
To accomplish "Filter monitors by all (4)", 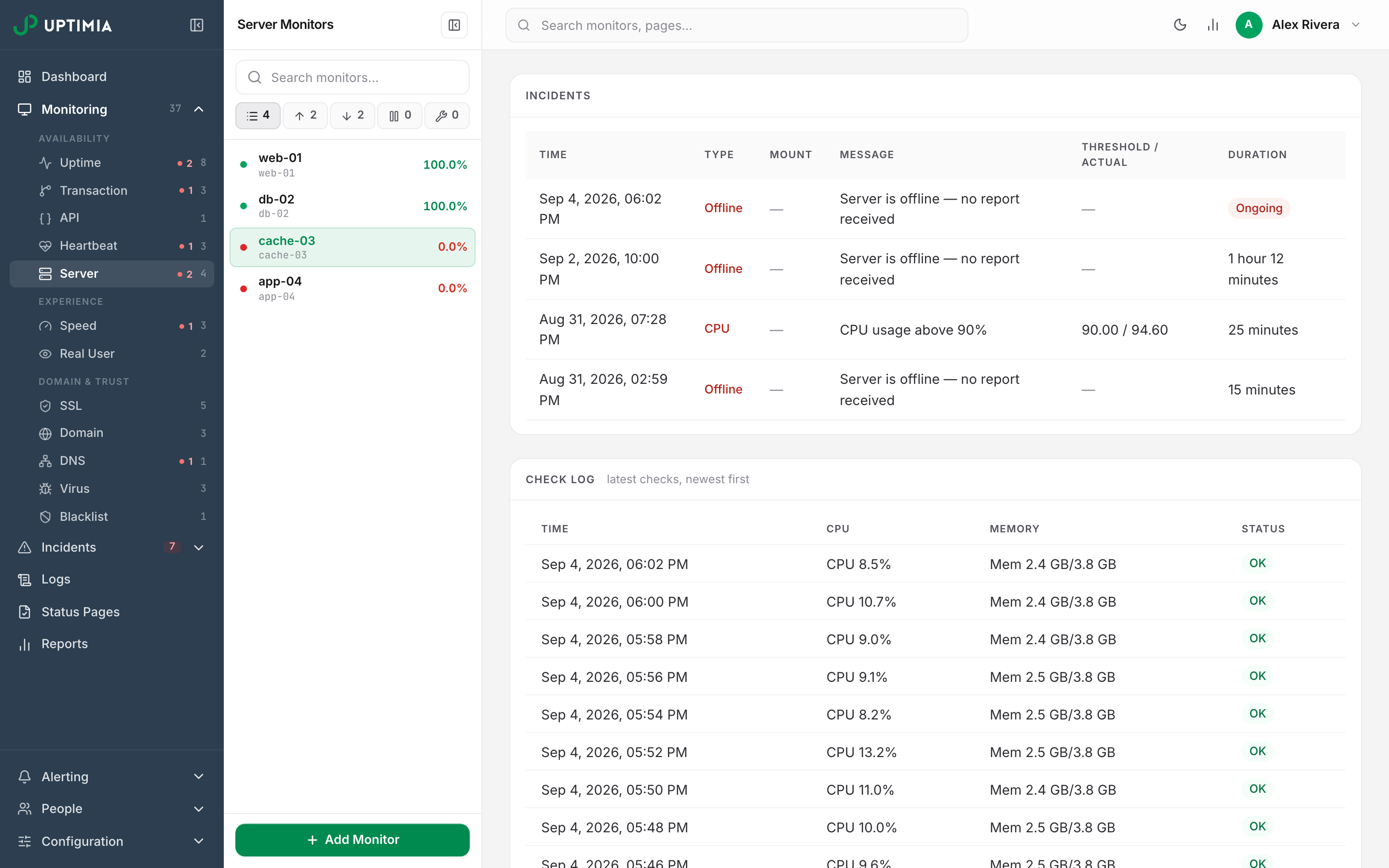I will (x=258, y=116).
